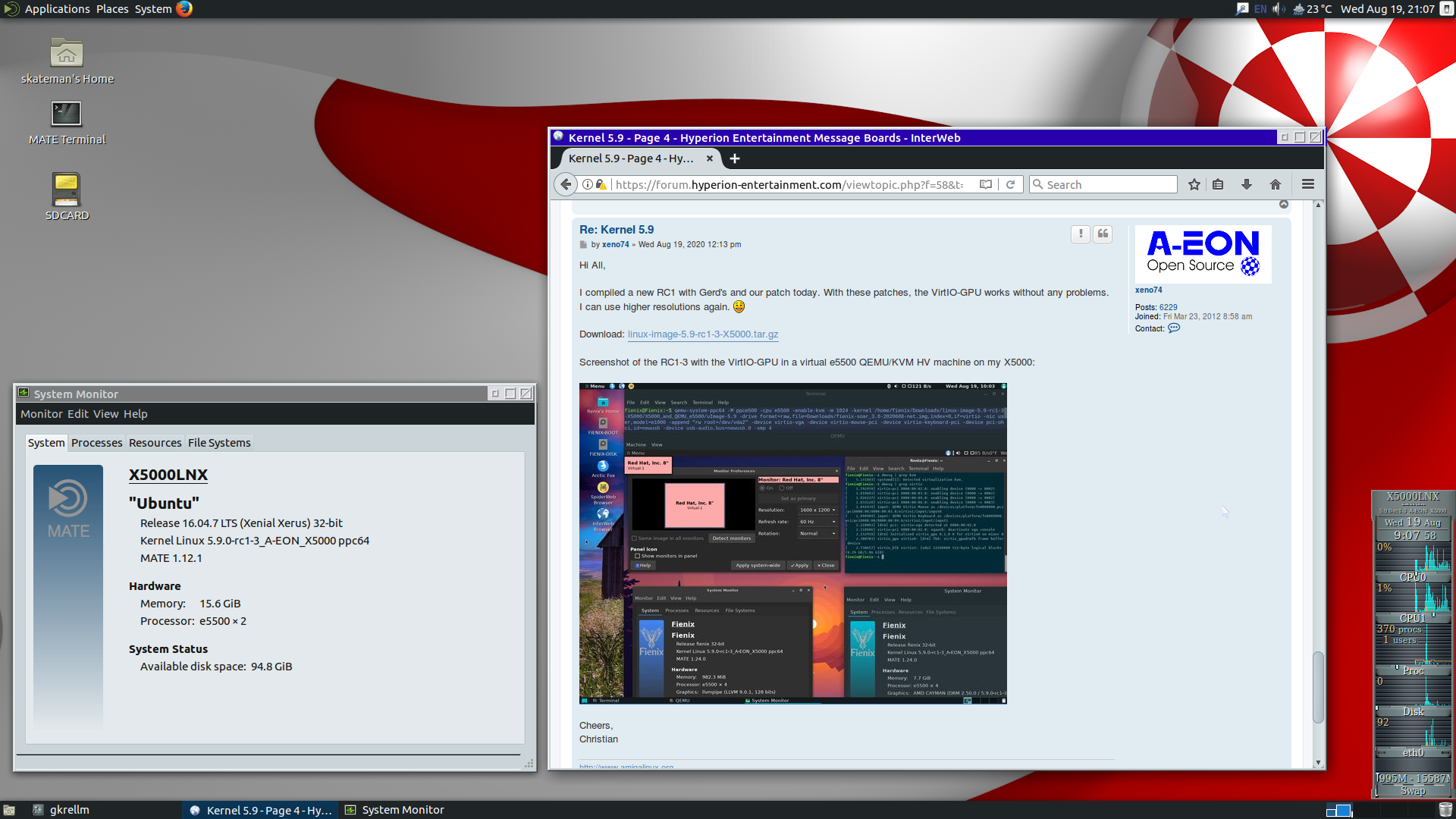Viewport: 1456px width, 819px height.
Task: Switch to the Resources tab
Action: point(155,443)
